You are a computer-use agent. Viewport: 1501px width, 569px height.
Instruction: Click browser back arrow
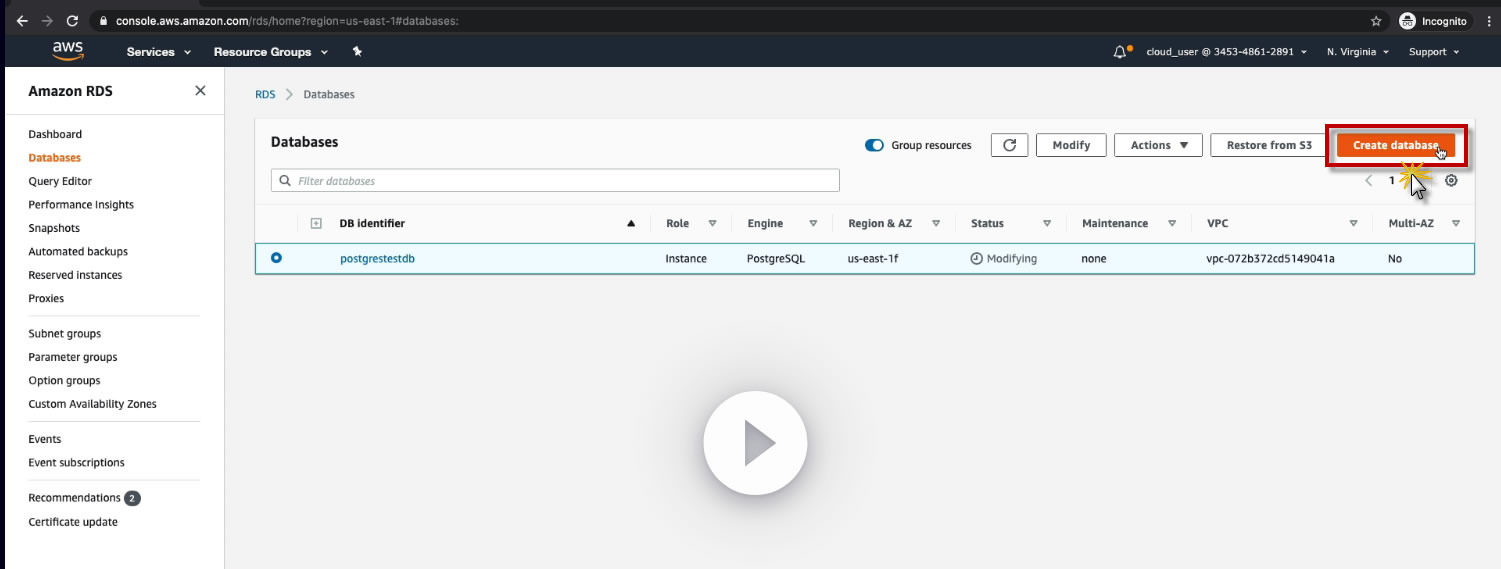click(22, 20)
